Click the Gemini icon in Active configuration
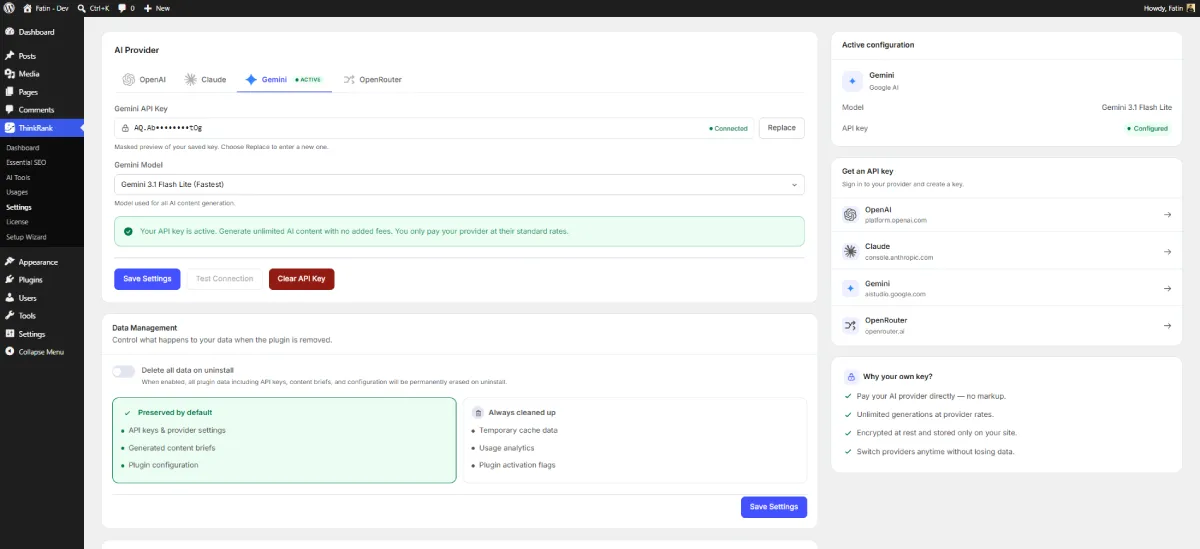Viewport: 1200px width, 549px height. pos(852,81)
